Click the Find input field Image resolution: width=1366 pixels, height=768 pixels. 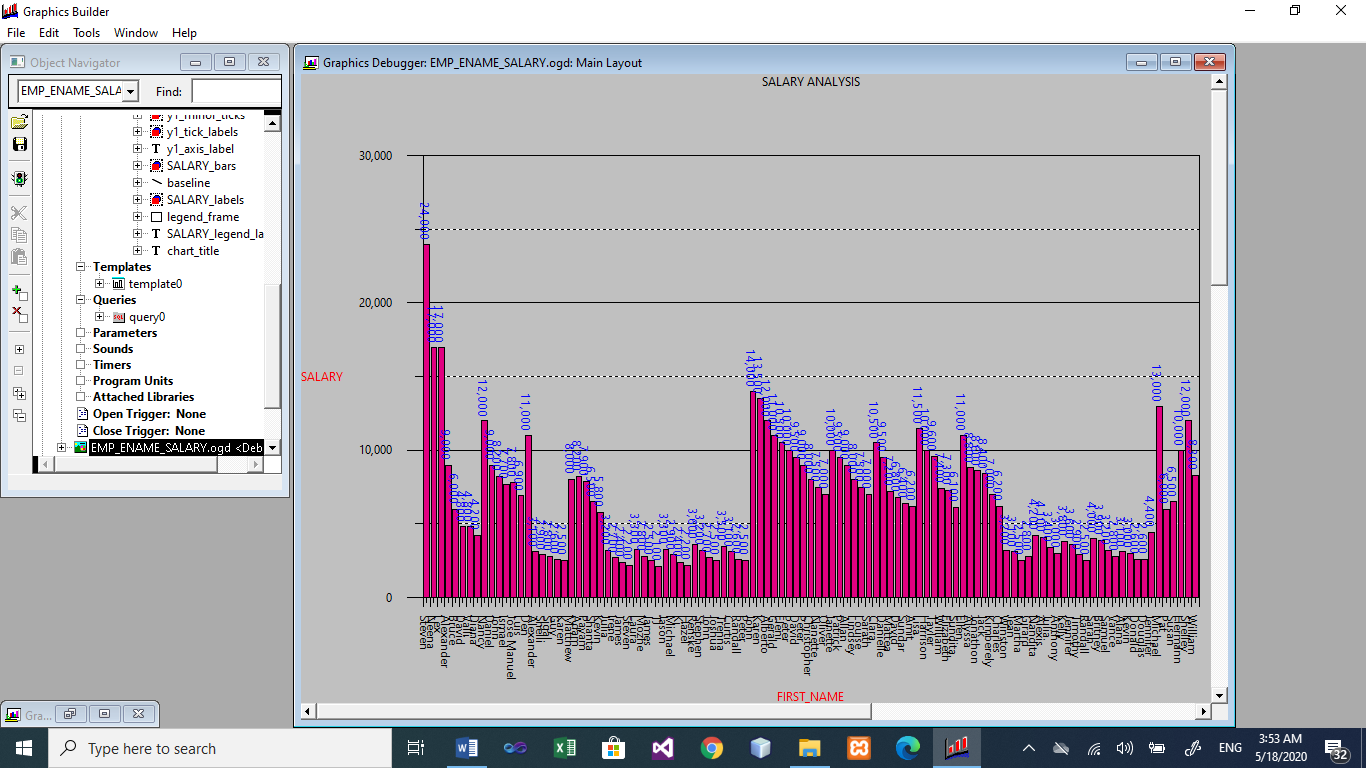[236, 92]
